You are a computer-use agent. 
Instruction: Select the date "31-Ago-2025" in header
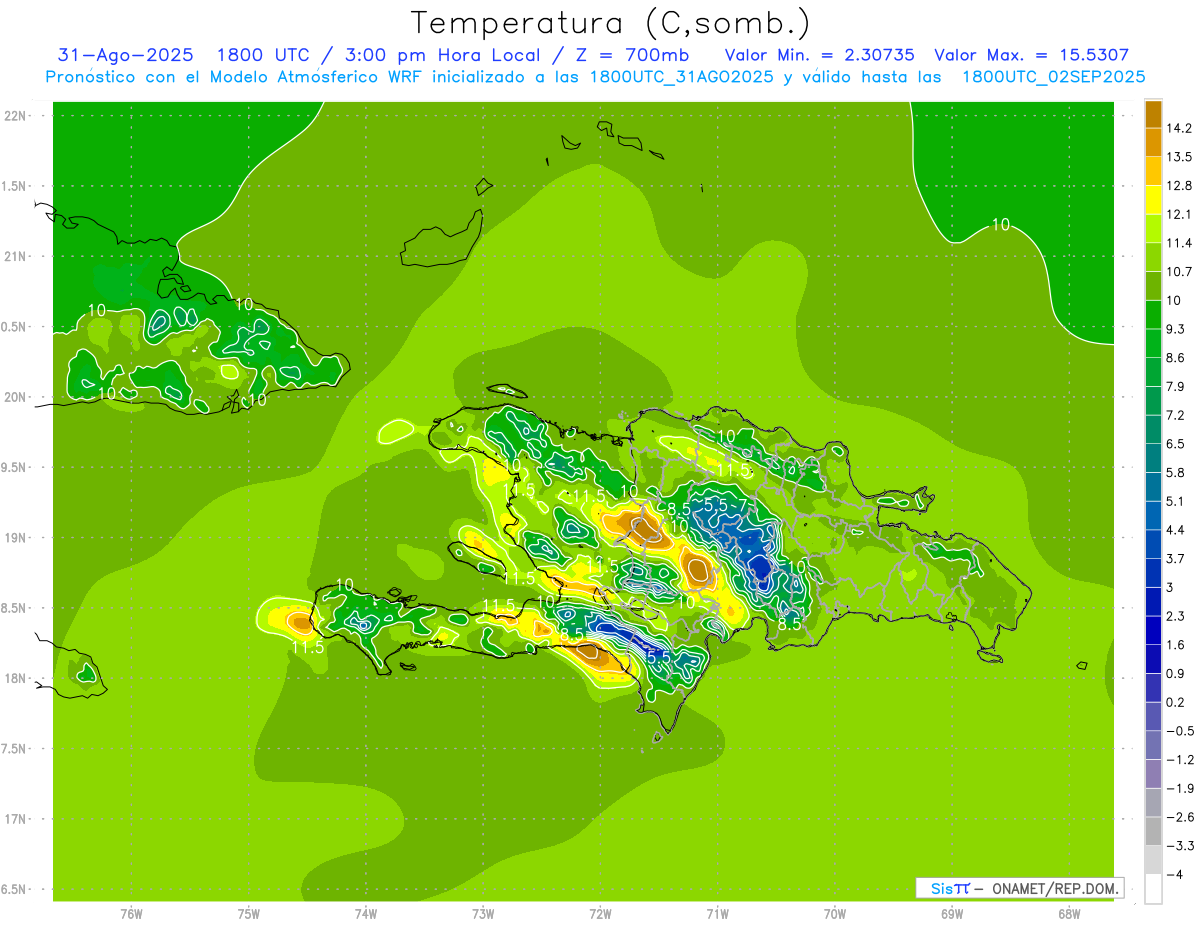[125, 55]
